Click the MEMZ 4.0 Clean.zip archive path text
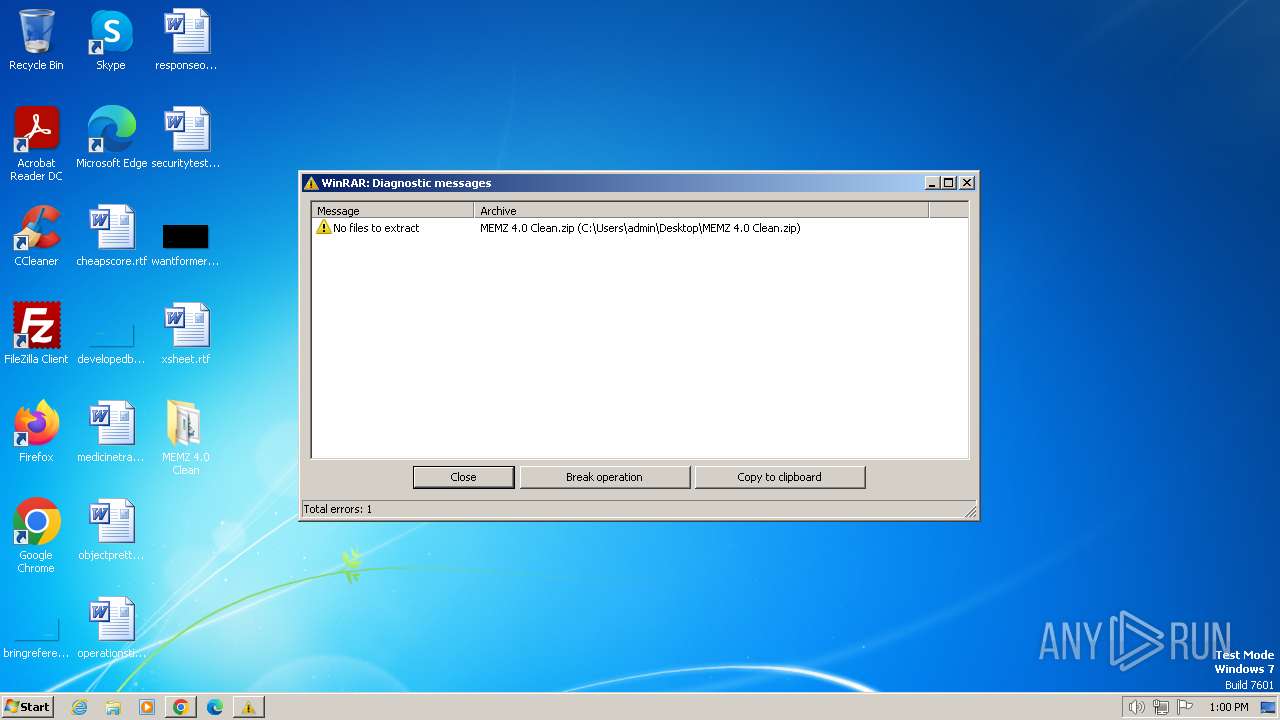 pyautogui.click(x=640, y=228)
